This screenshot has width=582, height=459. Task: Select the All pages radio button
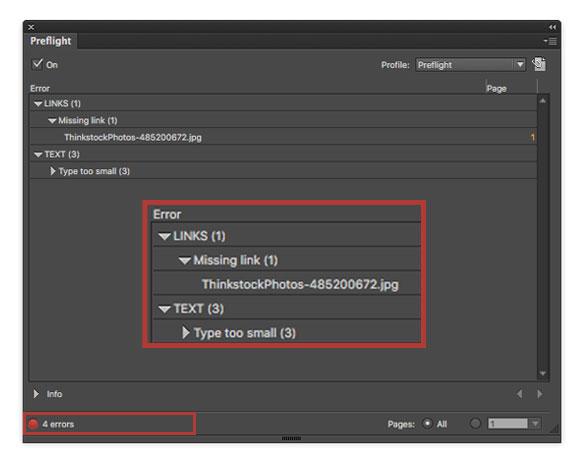(x=427, y=423)
